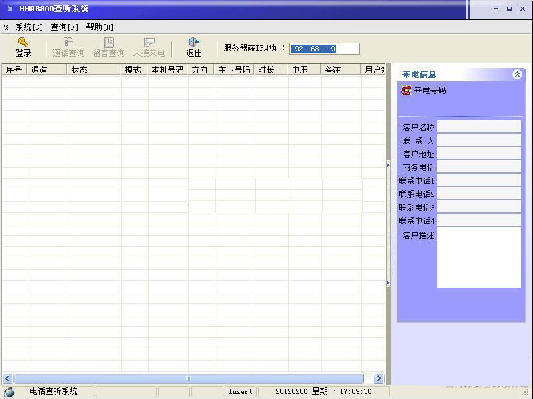The image size is (533, 399).
Task: Minimize the application window
Action: coord(497,9)
